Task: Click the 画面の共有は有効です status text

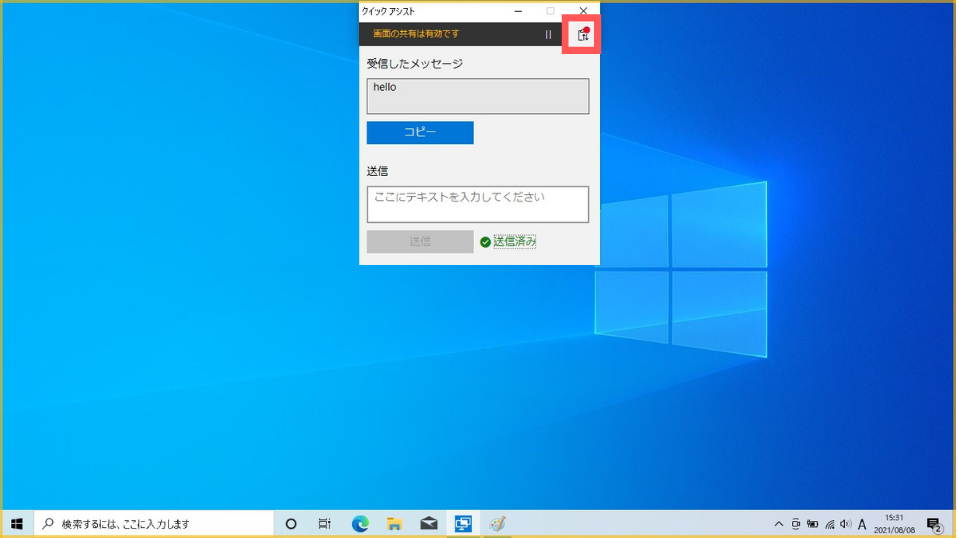Action: tap(416, 34)
